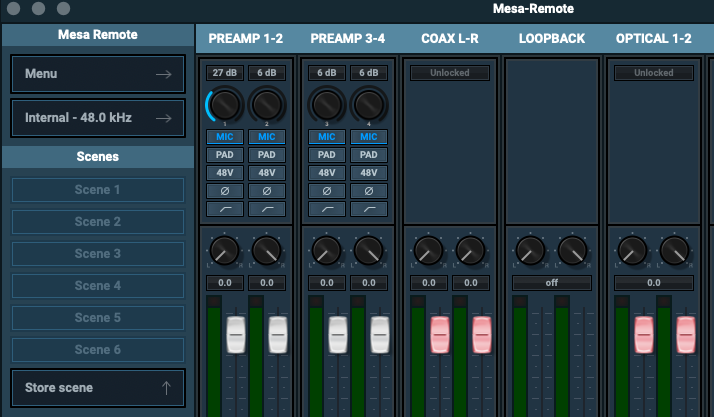Select the OPTICAL 1-2 channel header
714x417 pixels.
(653, 39)
